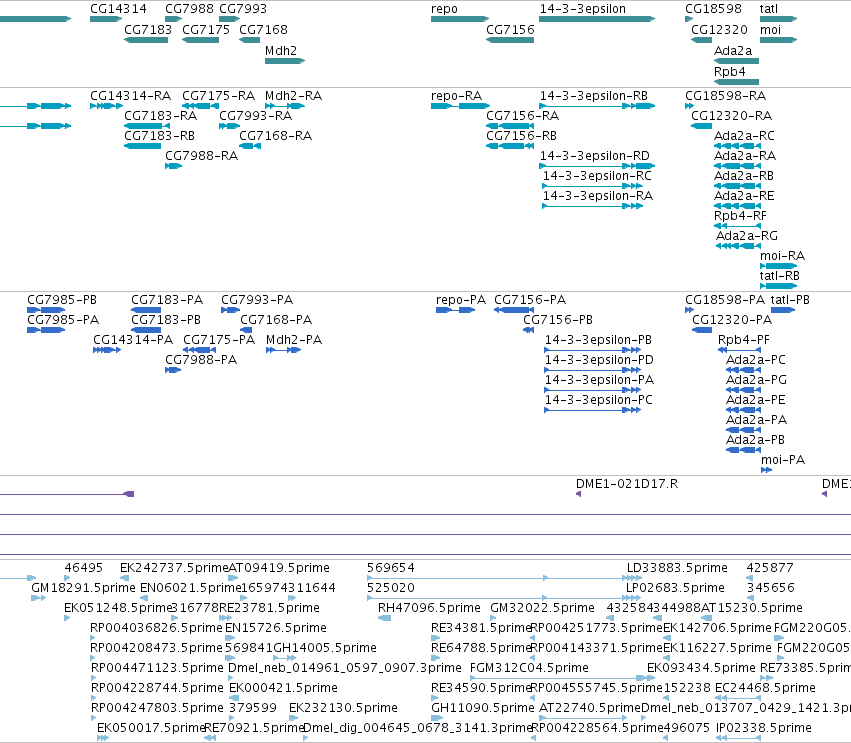Open protein CG7985-PB

point(62,301)
